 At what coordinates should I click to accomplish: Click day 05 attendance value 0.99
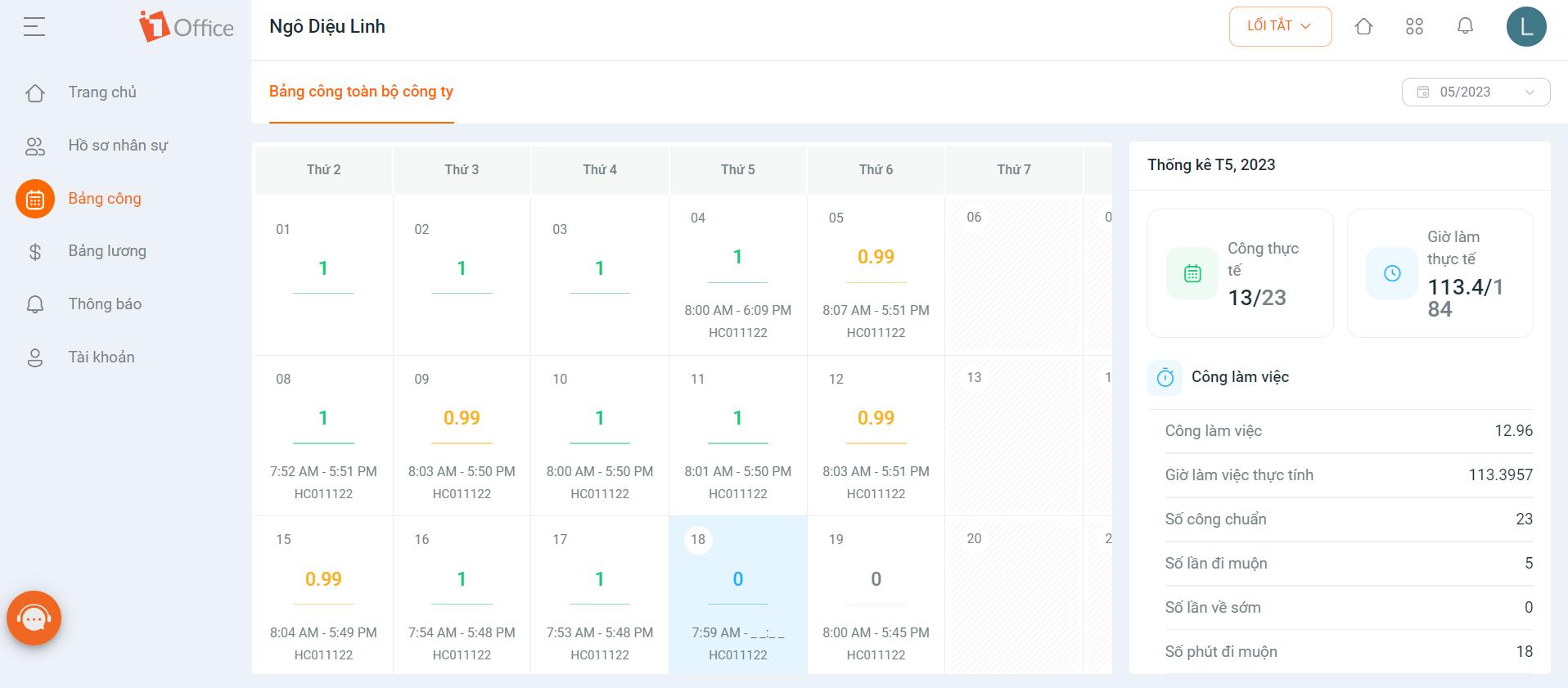(876, 257)
